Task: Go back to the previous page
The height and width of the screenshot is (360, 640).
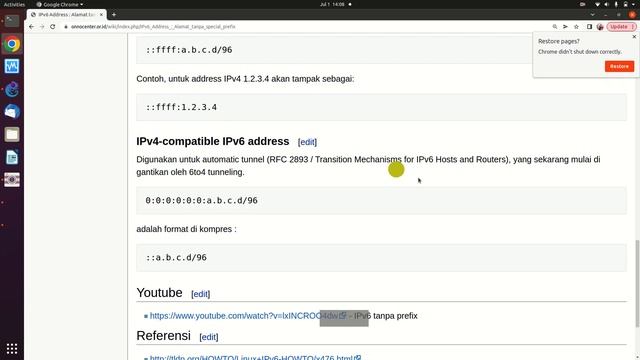Action: 31,27
